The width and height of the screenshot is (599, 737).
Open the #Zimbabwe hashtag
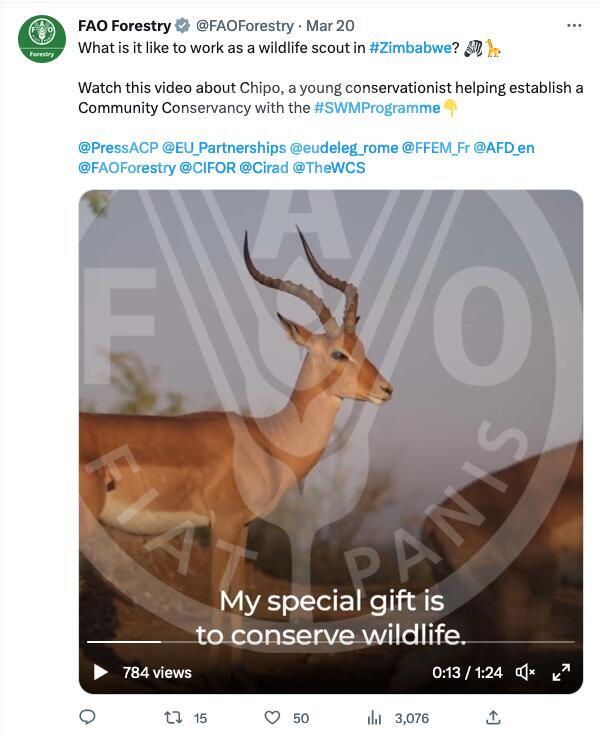[x=410, y=48]
